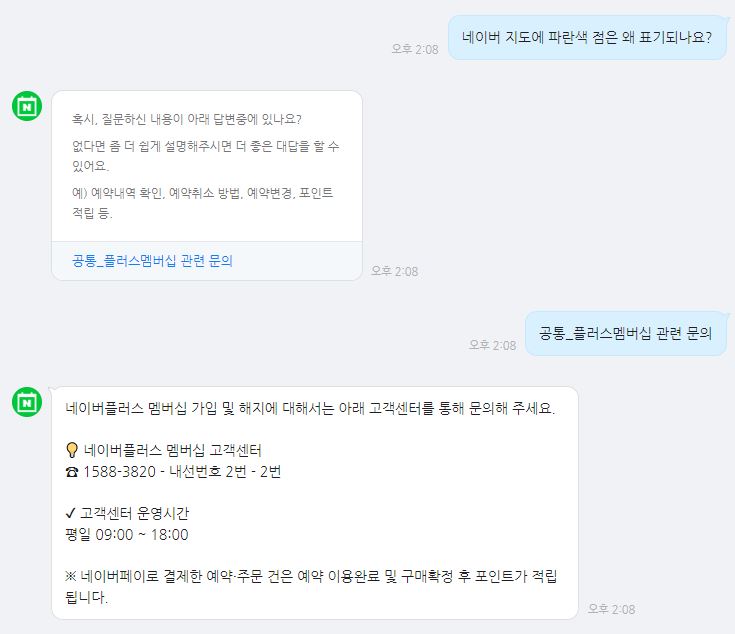735x634 pixels.
Task: Click the timestamp after the 고객센터 reply
Action: pyautogui.click(x=611, y=609)
